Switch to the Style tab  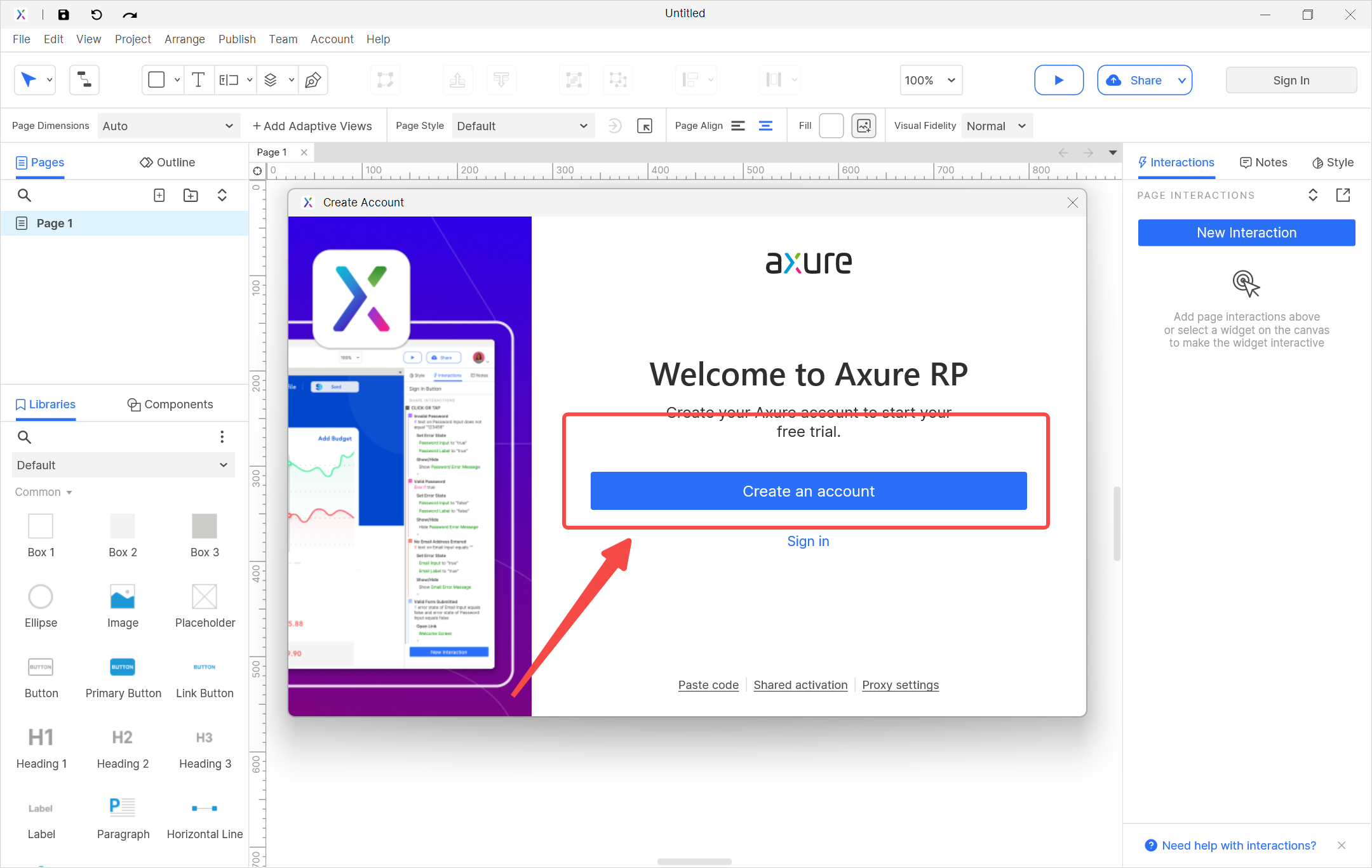coord(1333,163)
